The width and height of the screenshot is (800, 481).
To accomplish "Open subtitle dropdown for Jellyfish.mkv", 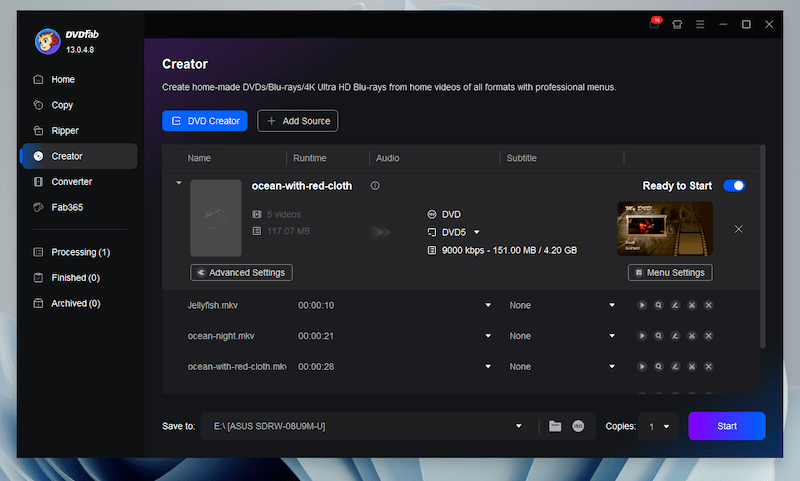I will (612, 305).
